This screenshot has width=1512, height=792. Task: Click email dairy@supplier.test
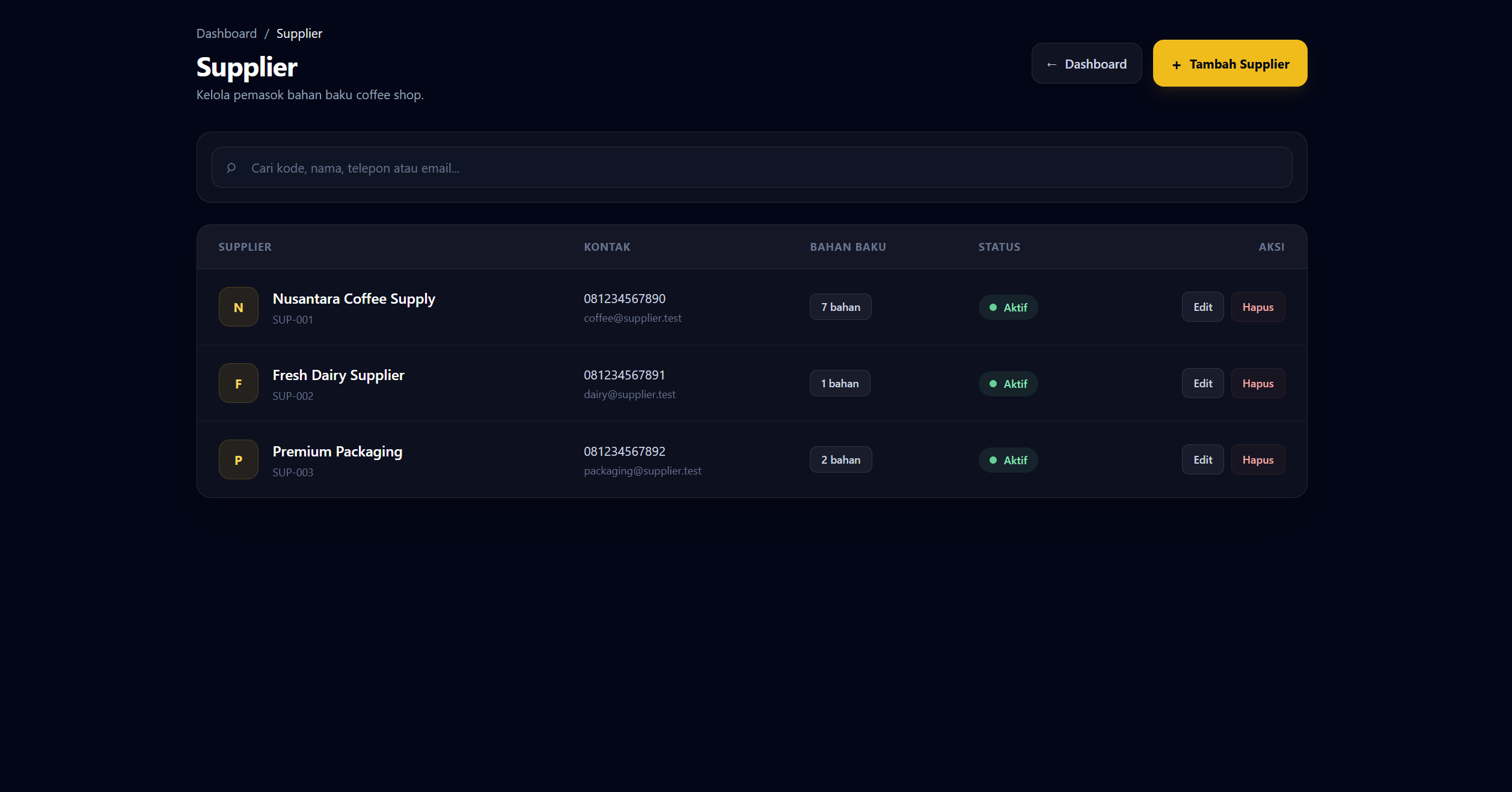click(629, 394)
